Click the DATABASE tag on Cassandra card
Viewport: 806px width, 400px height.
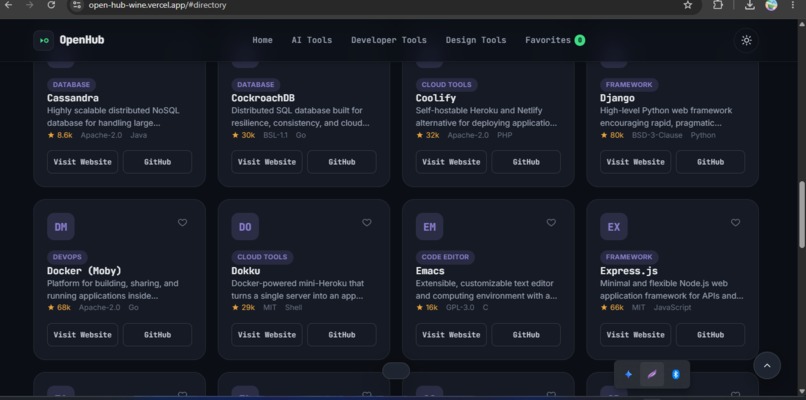click(x=71, y=85)
